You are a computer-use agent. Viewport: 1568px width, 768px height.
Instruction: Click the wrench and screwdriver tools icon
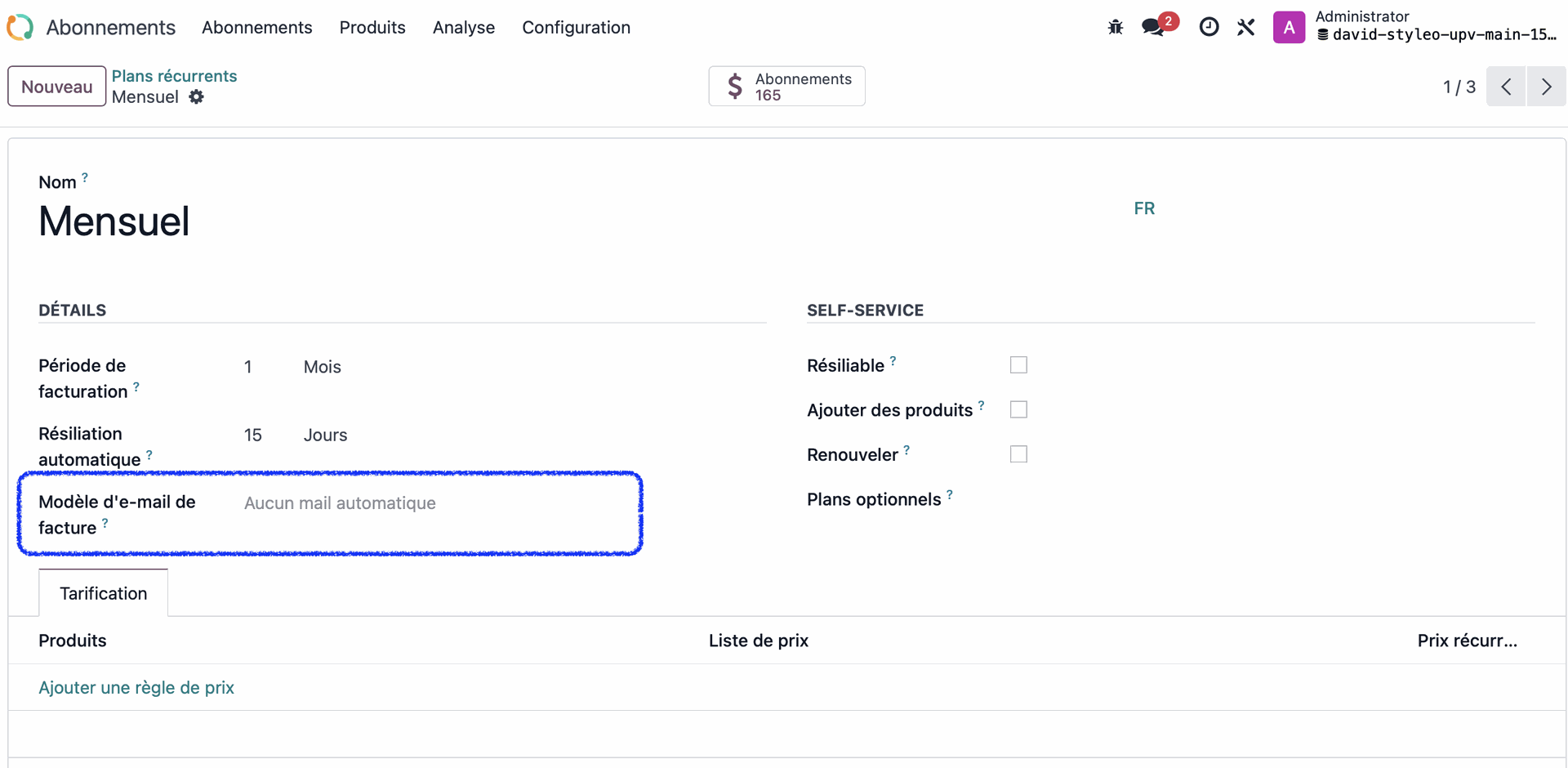tap(1245, 27)
